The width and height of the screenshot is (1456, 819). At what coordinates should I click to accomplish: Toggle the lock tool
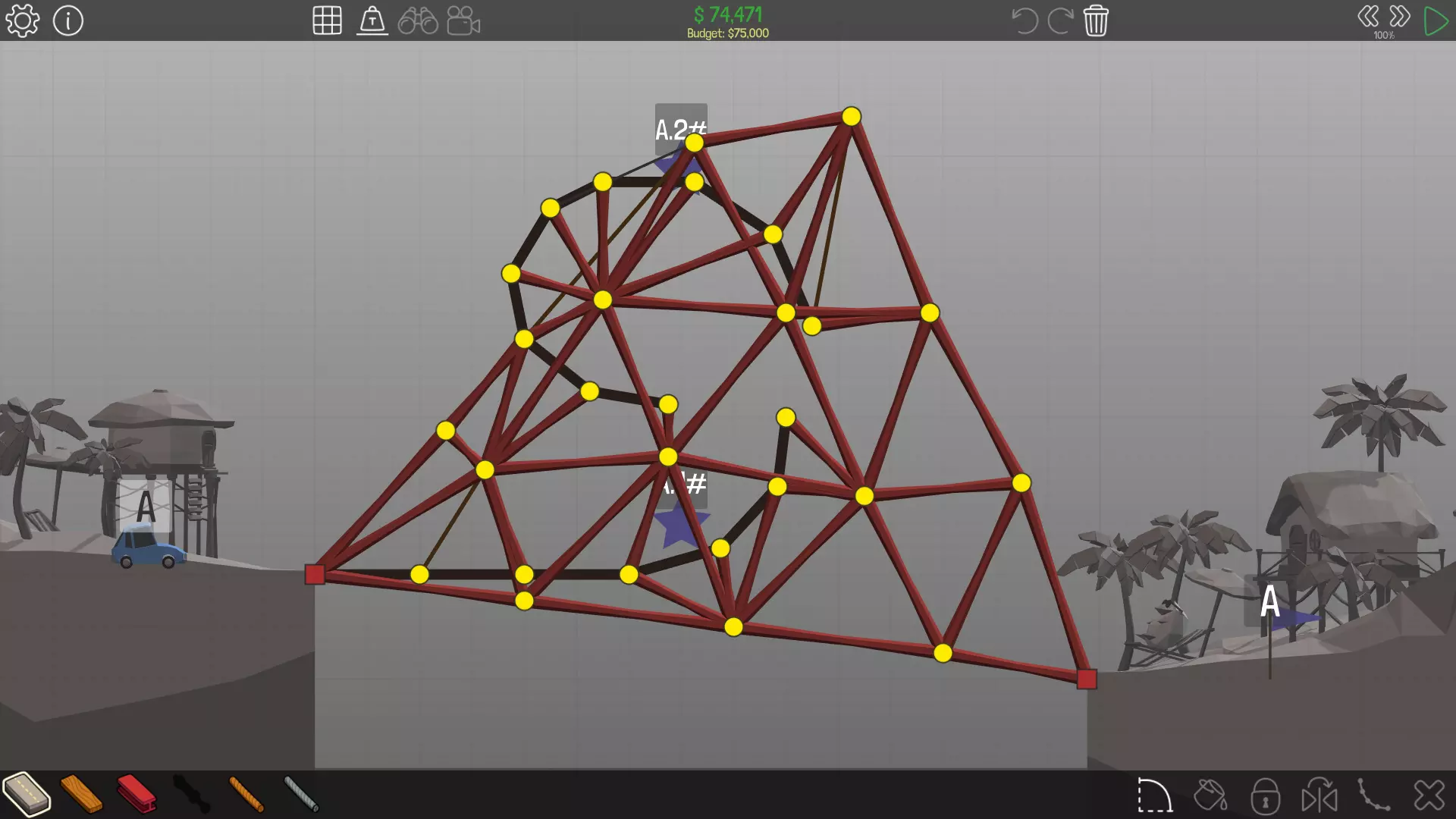1265,796
